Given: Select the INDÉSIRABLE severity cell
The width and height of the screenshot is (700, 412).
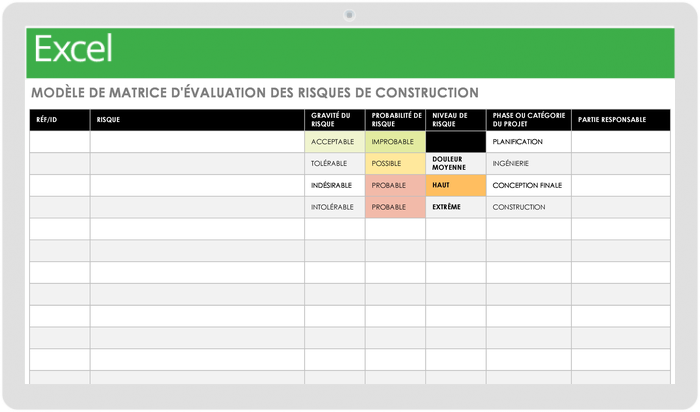Looking at the screenshot, I should coord(335,185).
